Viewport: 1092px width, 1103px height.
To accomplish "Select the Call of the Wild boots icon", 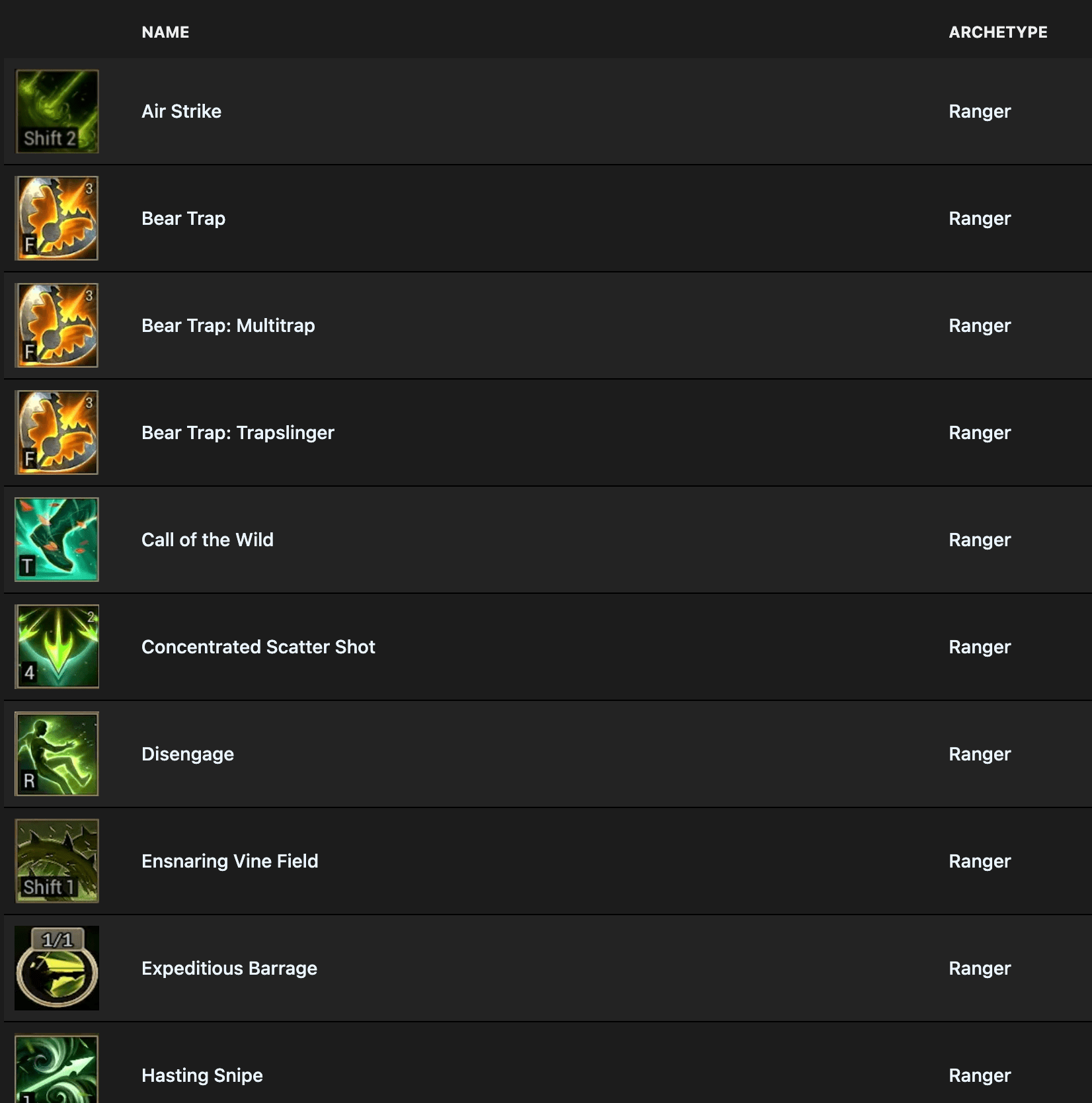I will point(56,540).
